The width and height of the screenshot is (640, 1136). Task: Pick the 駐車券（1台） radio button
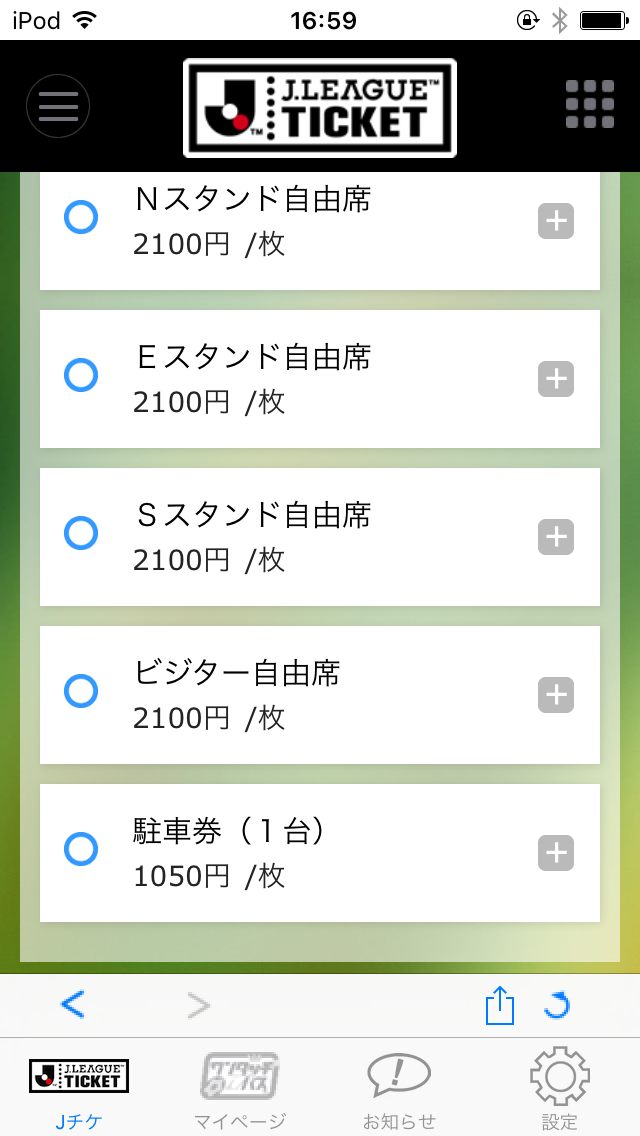pos(81,849)
